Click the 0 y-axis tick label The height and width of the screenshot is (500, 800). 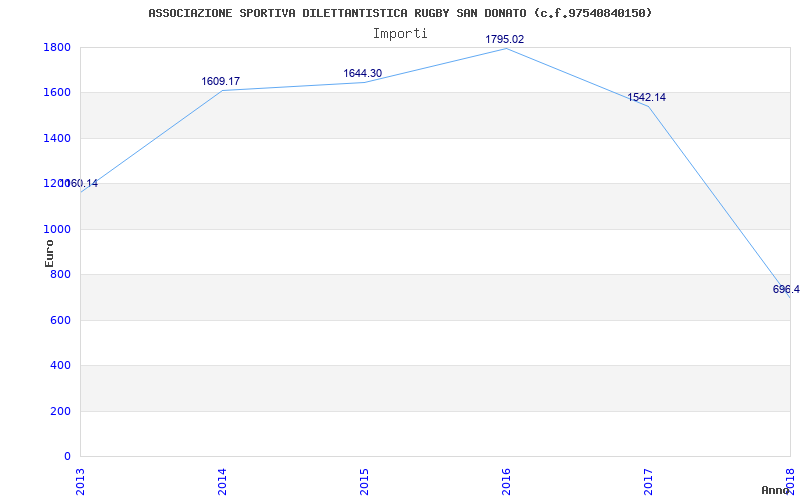[67, 456]
